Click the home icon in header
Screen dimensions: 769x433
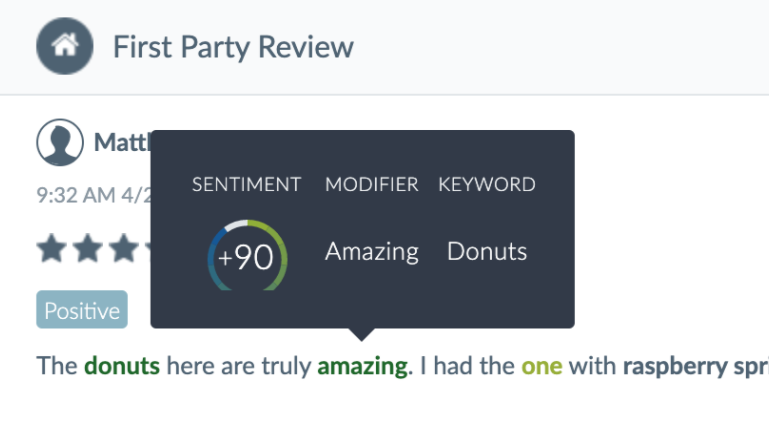point(65,46)
